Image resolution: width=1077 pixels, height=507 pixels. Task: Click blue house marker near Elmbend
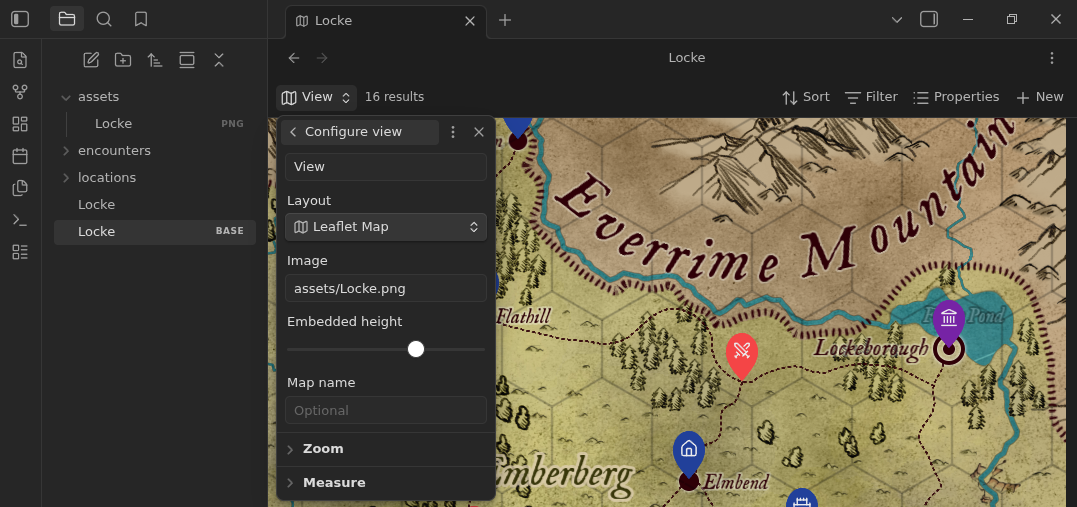coord(689,453)
